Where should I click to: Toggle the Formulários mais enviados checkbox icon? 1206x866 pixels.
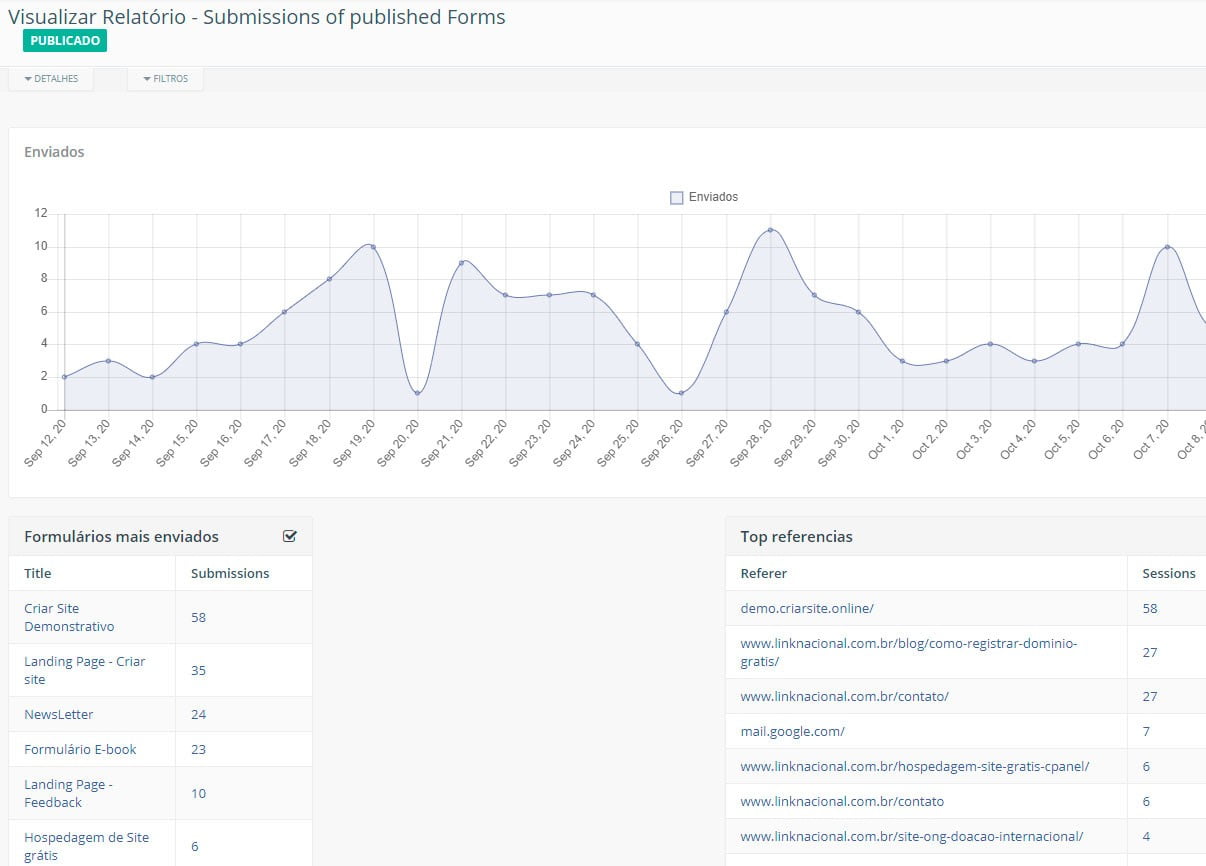[290, 536]
